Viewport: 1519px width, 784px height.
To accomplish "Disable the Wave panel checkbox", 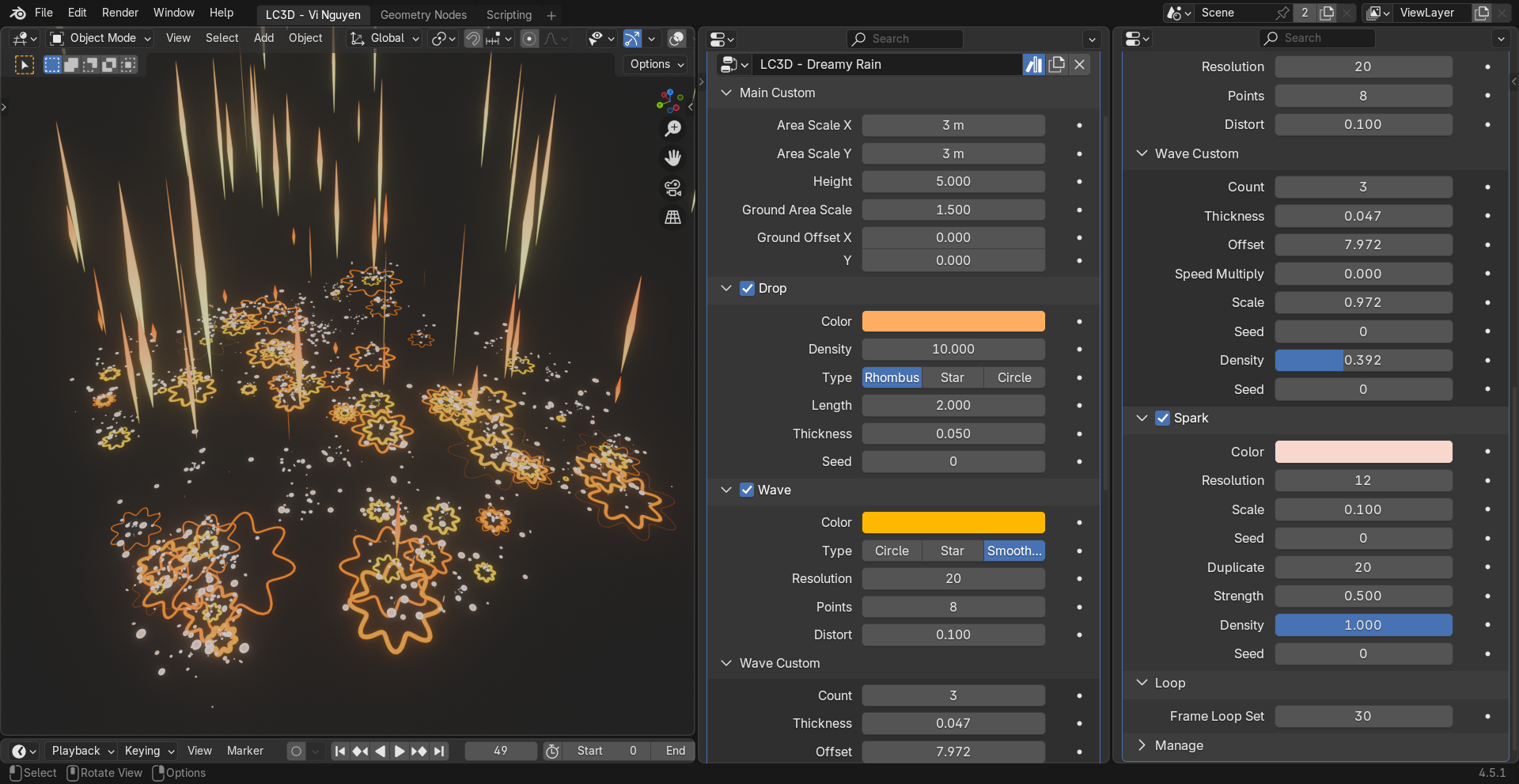I will (747, 490).
